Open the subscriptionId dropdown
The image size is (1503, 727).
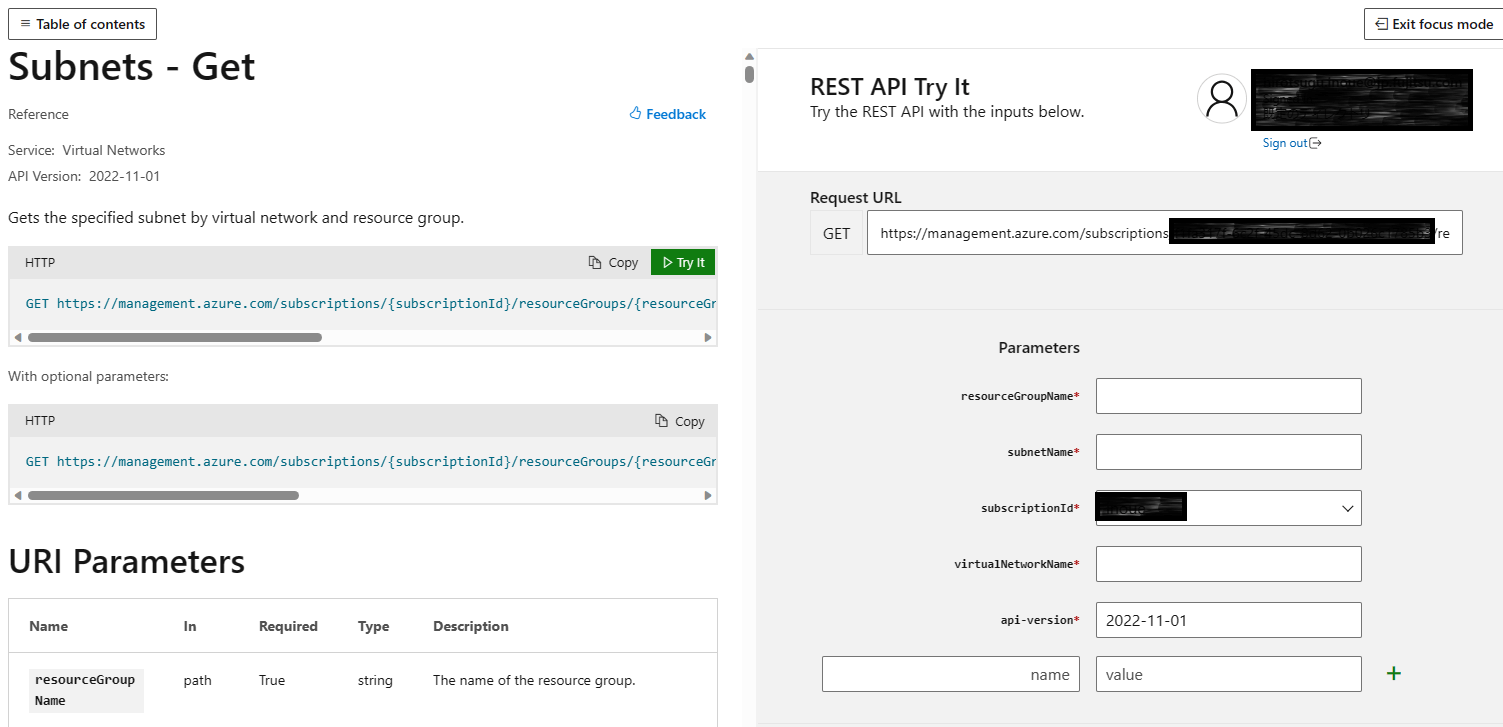pos(1347,508)
